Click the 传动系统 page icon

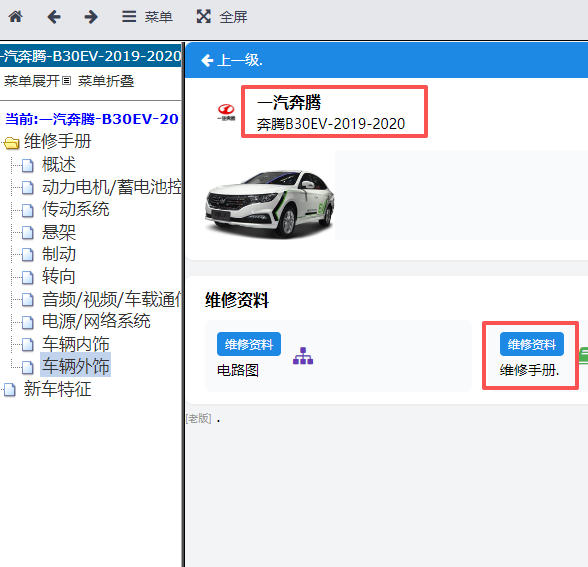(x=27, y=210)
